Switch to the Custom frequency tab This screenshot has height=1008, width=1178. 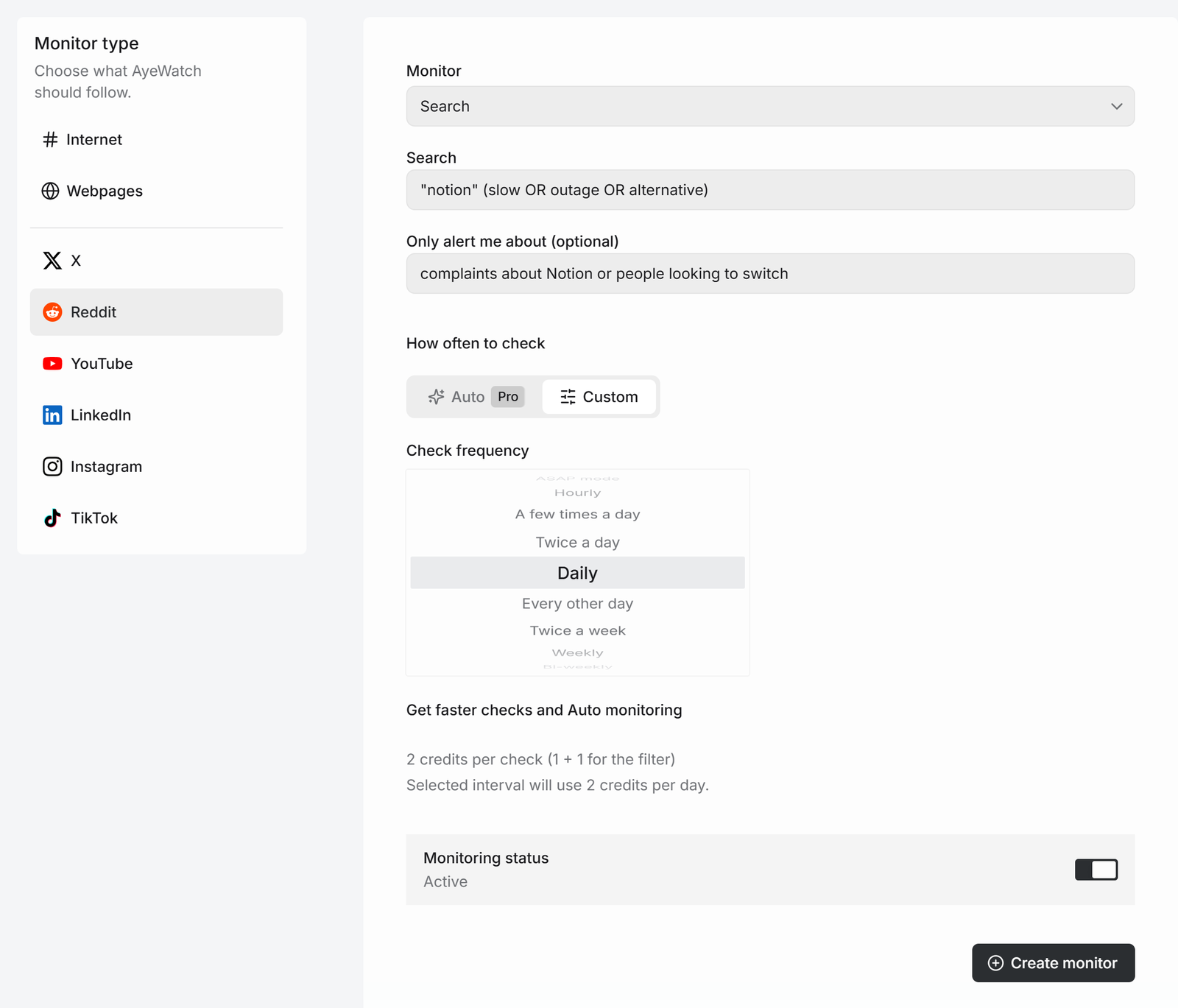tap(599, 397)
